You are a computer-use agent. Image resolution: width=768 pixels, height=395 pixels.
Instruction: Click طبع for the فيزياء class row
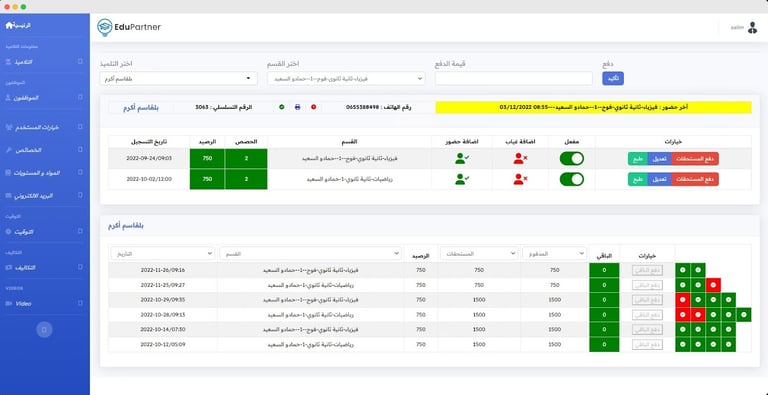638,158
